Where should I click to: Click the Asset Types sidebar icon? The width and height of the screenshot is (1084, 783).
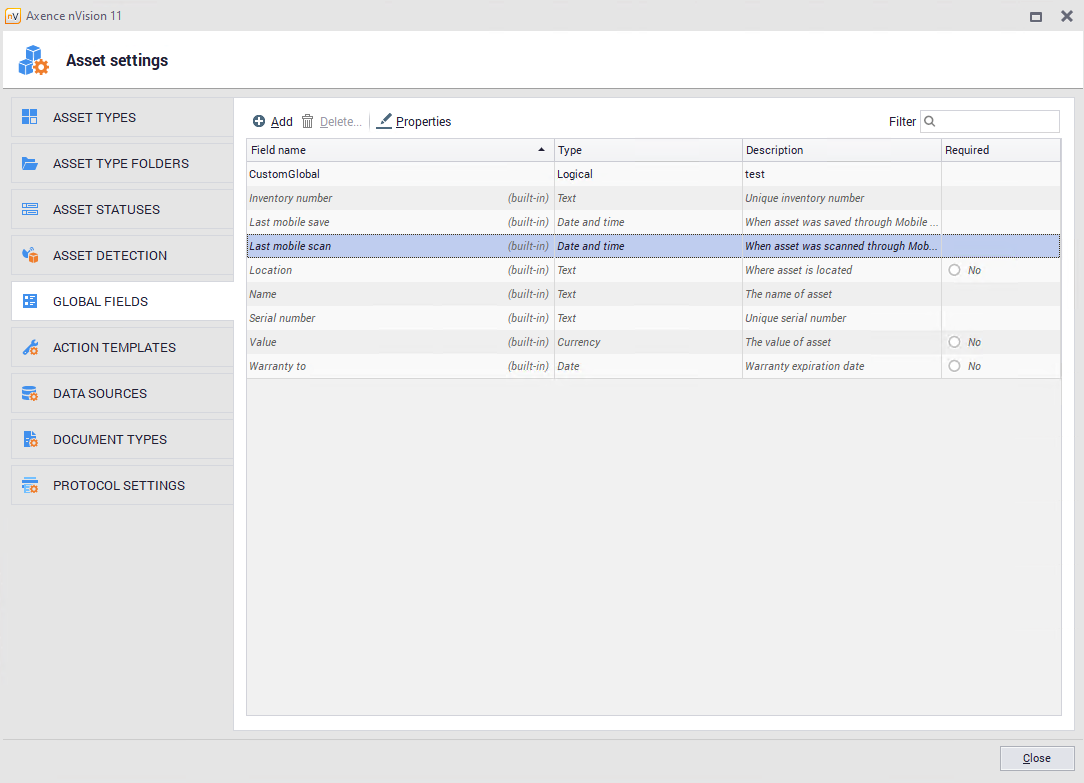coord(30,117)
